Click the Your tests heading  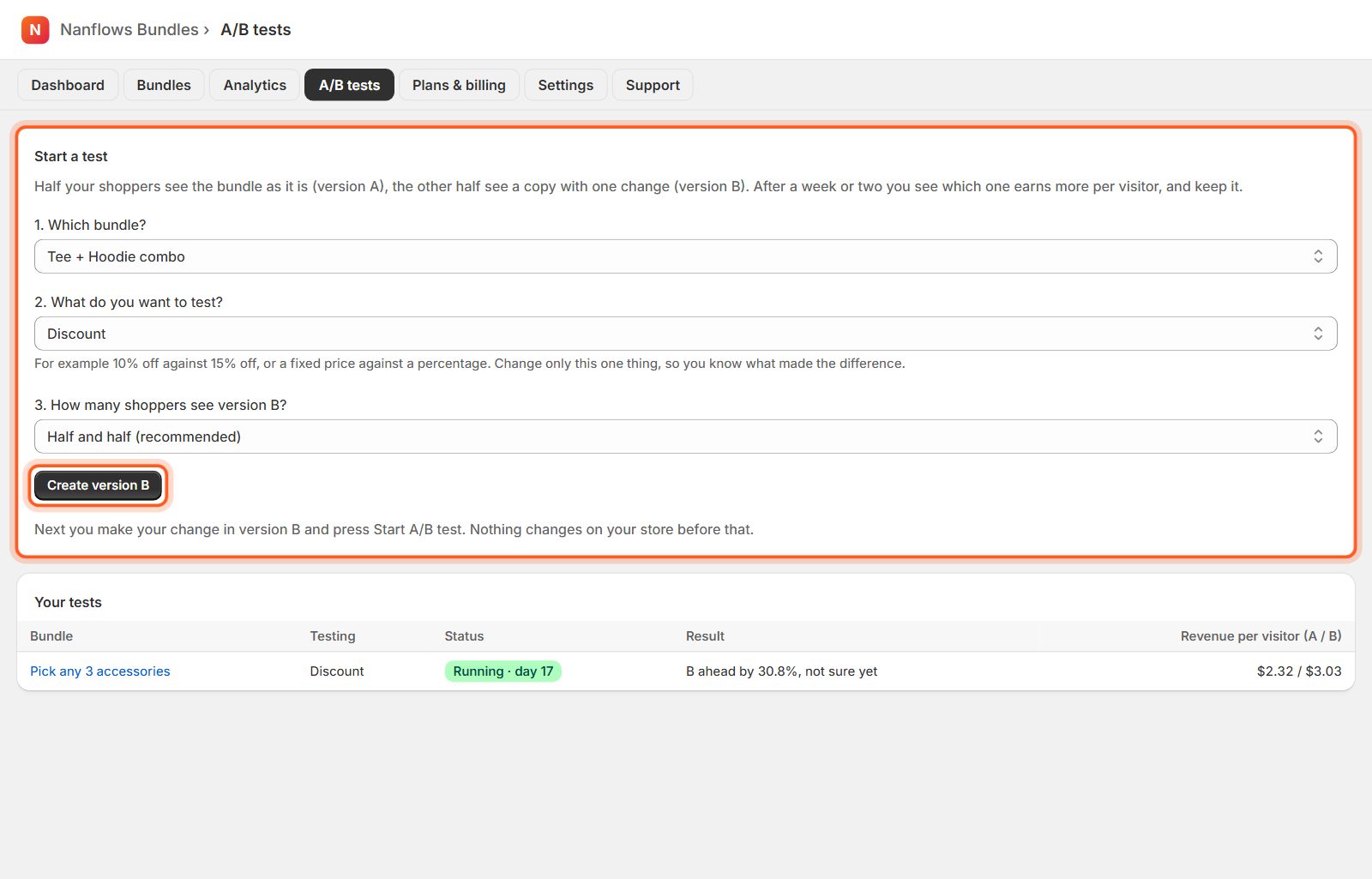click(x=68, y=602)
